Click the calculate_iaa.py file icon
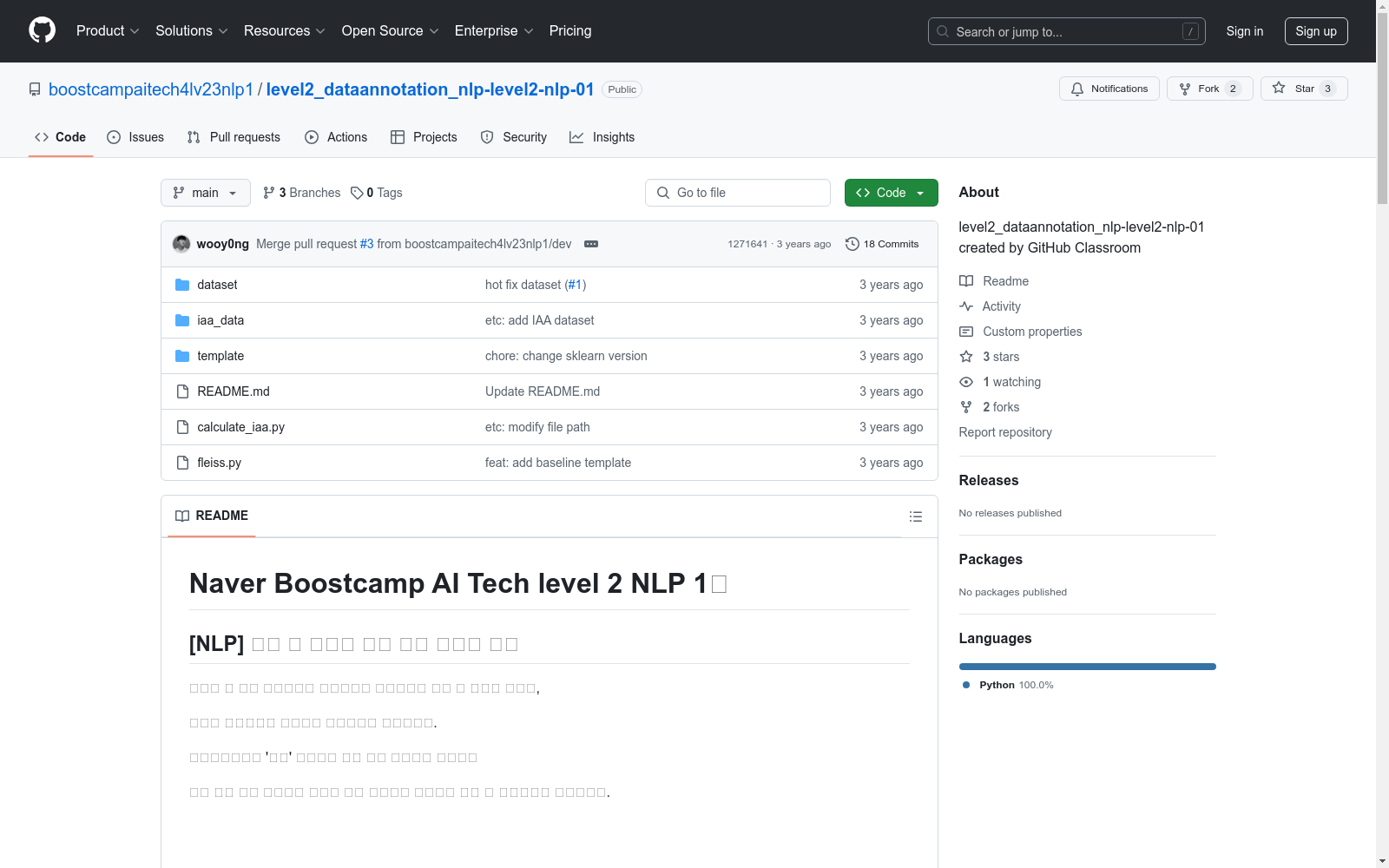Viewport: 1389px width, 868px height. click(x=182, y=427)
